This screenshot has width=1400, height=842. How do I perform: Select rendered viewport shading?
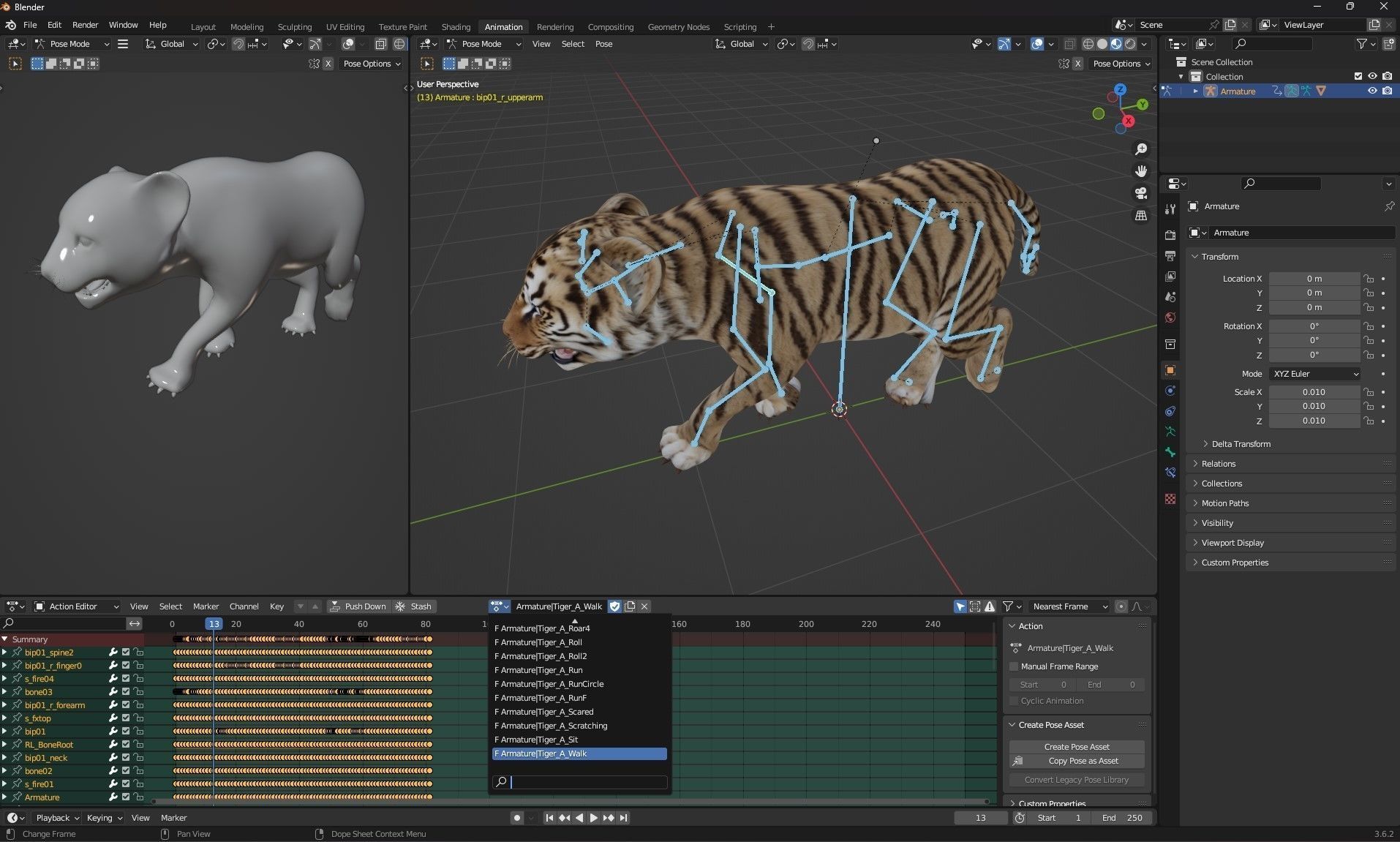point(1130,44)
